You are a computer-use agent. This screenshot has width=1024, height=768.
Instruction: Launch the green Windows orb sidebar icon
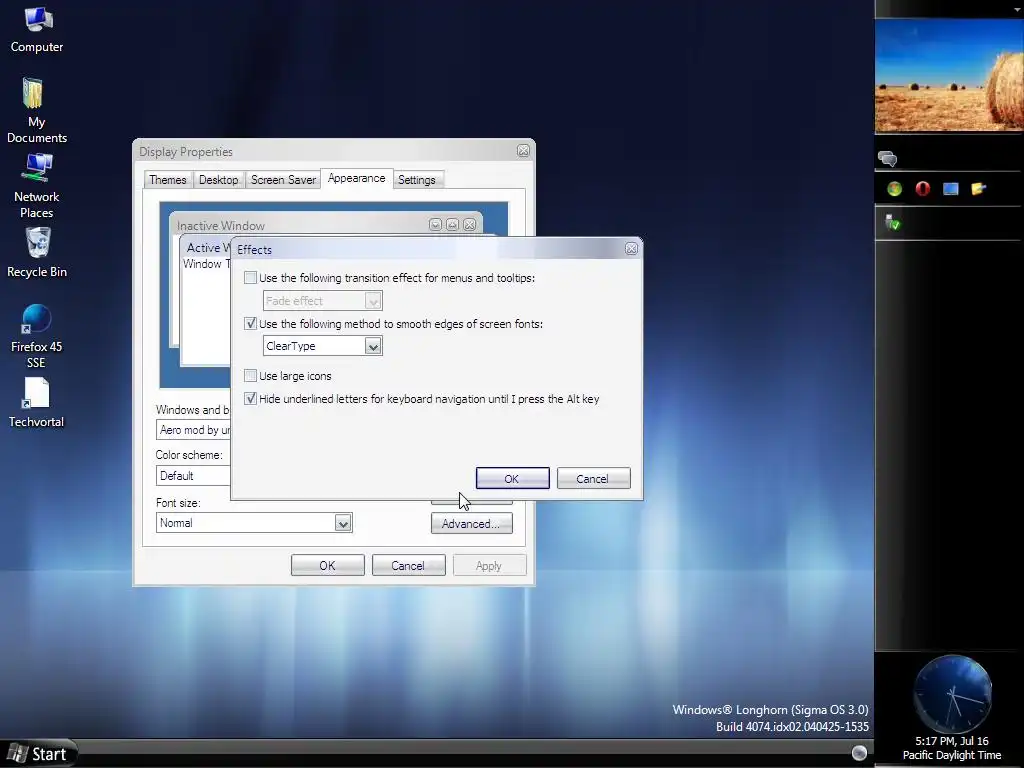[895, 189]
